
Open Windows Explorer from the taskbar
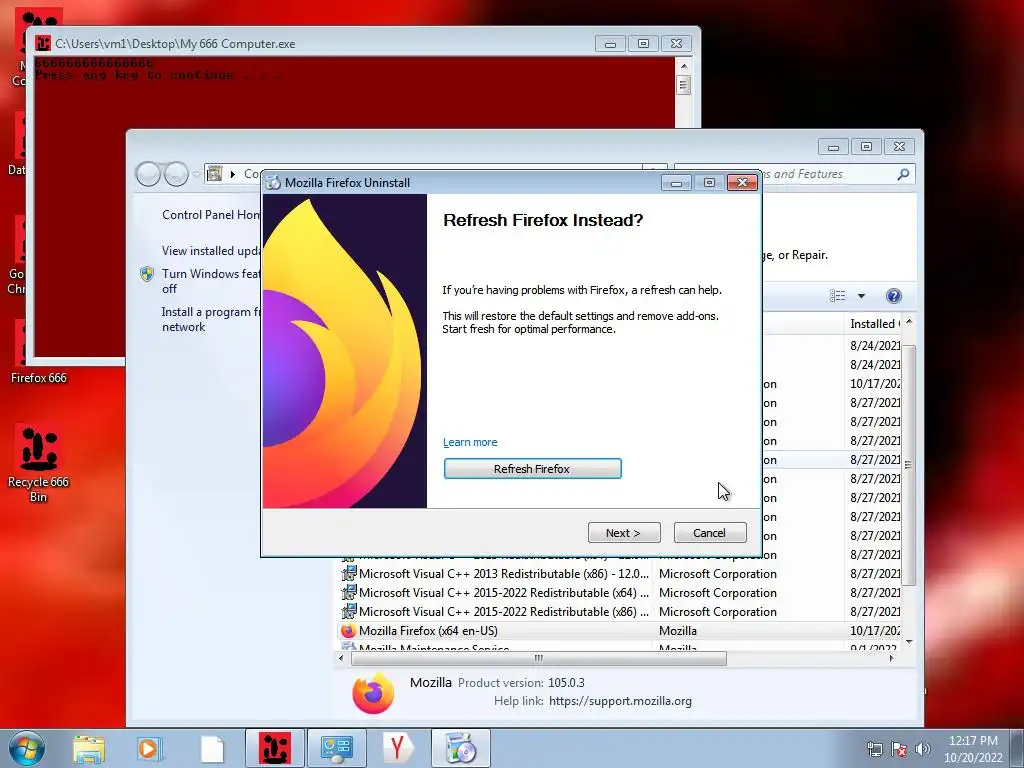pyautogui.click(x=89, y=749)
